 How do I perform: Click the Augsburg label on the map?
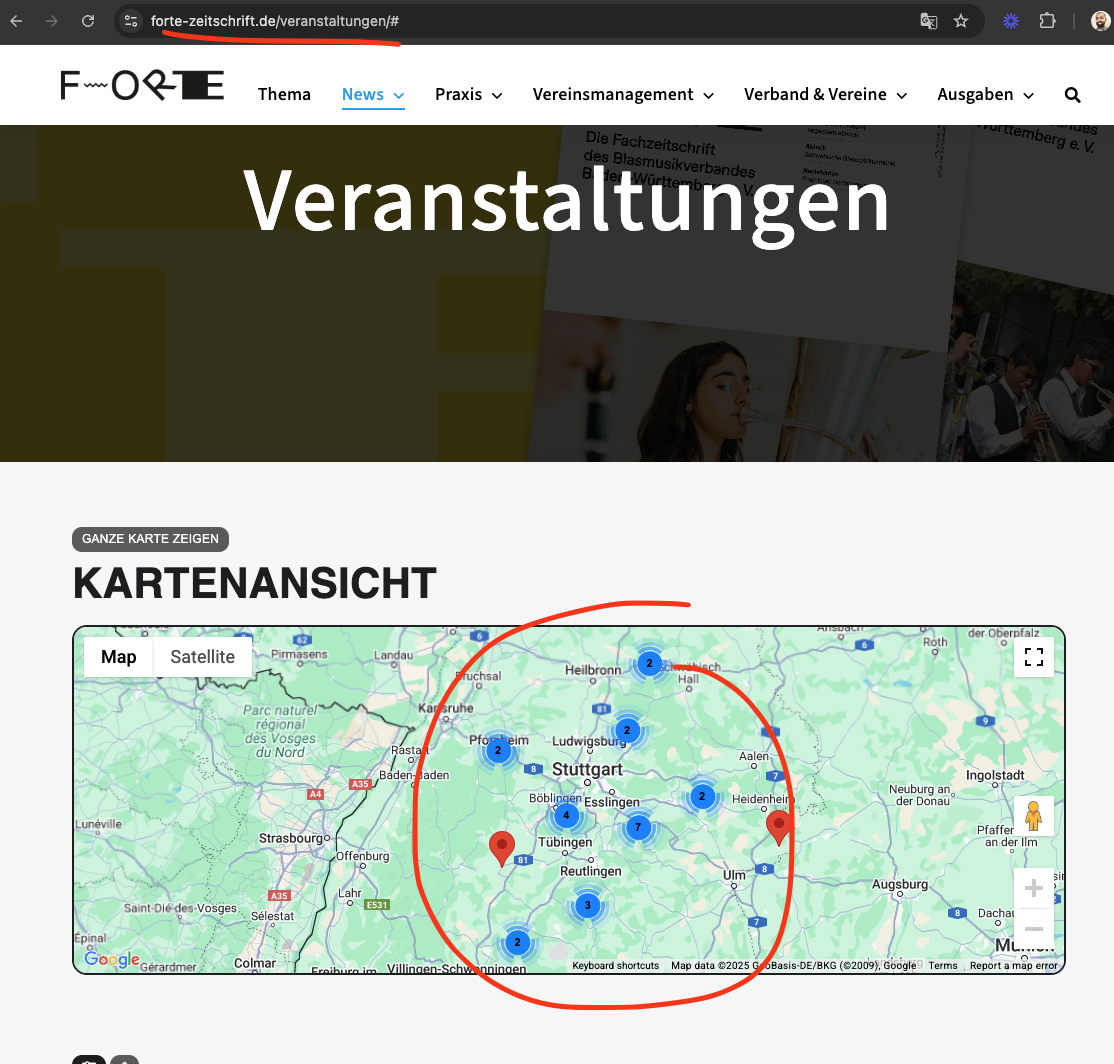tap(900, 884)
